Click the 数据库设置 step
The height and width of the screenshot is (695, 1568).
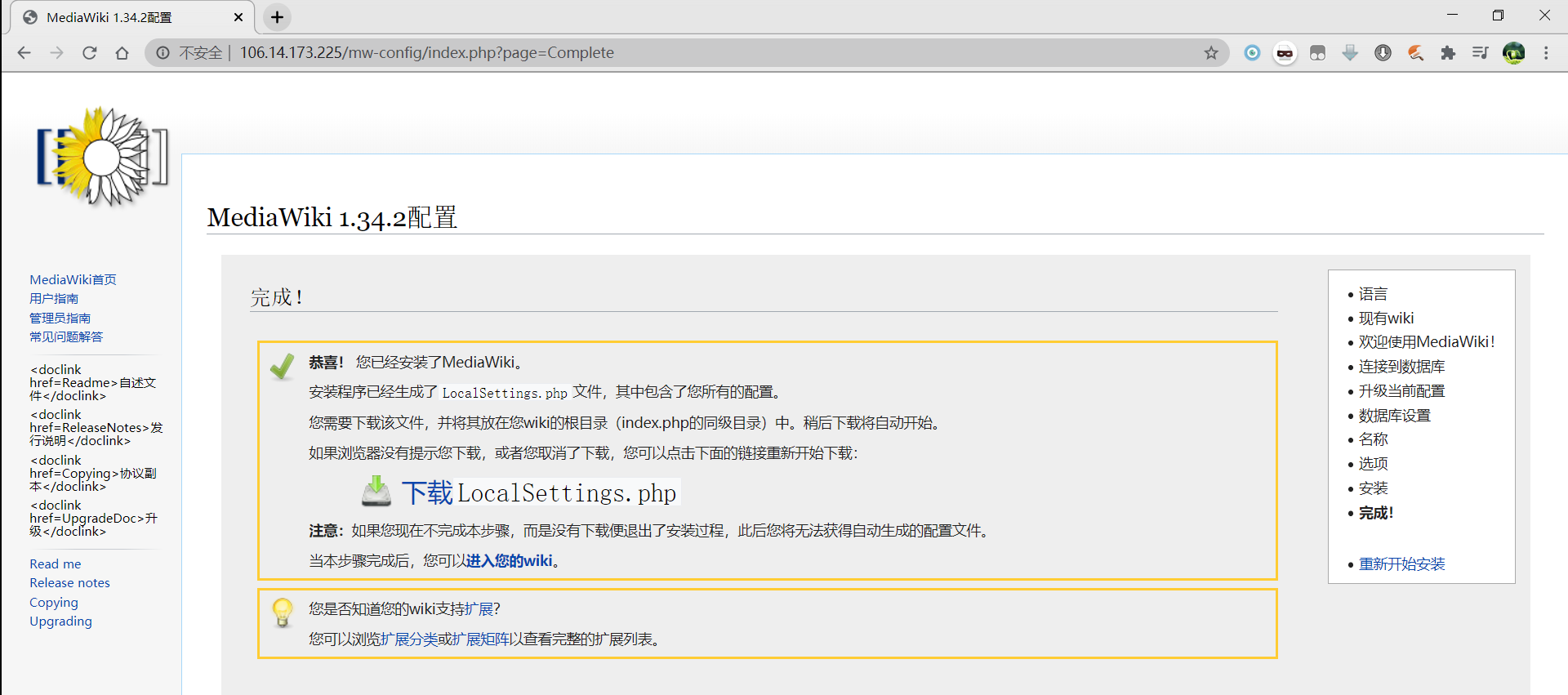(x=1394, y=416)
